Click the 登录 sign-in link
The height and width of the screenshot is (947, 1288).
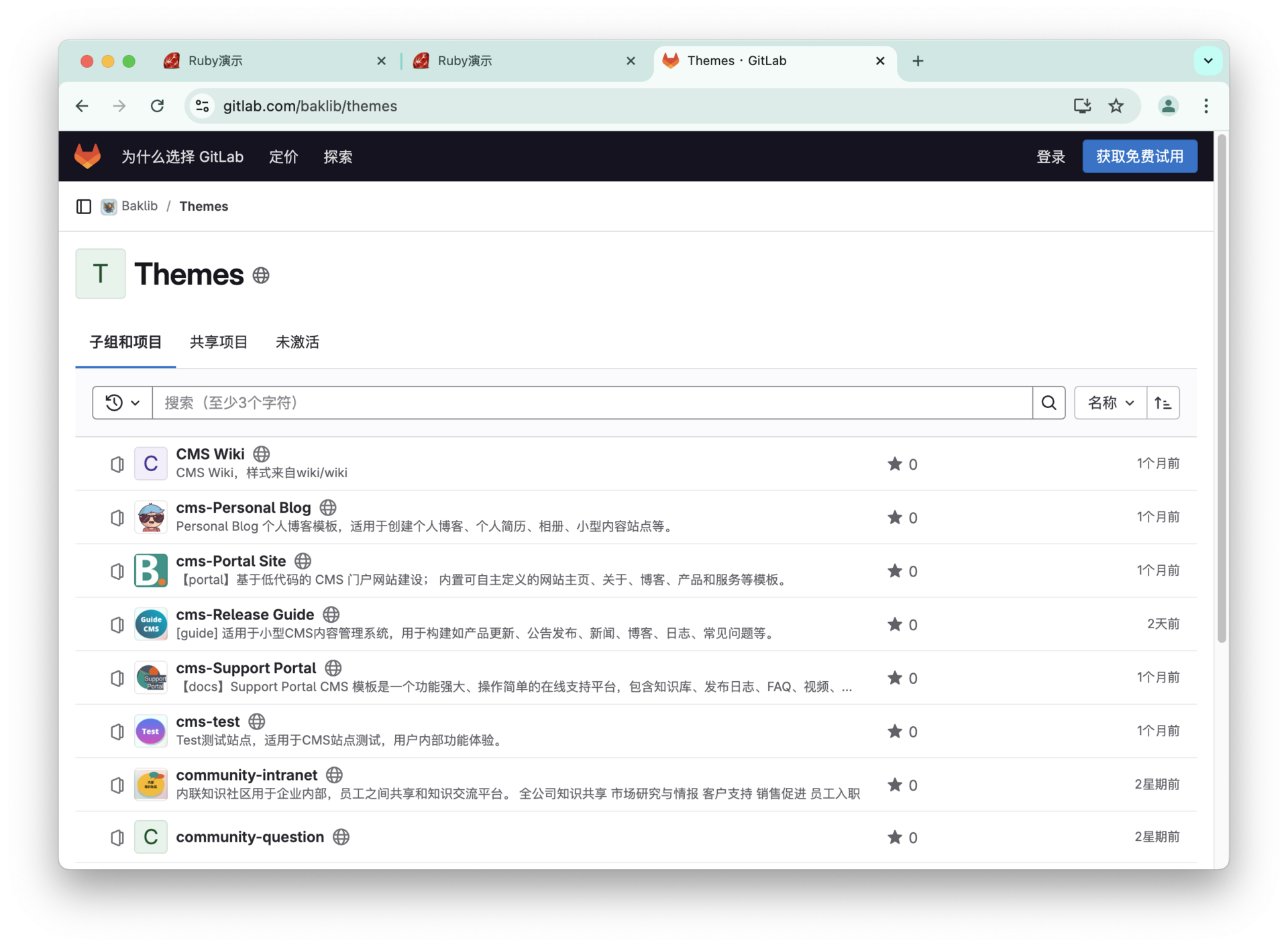(1051, 157)
